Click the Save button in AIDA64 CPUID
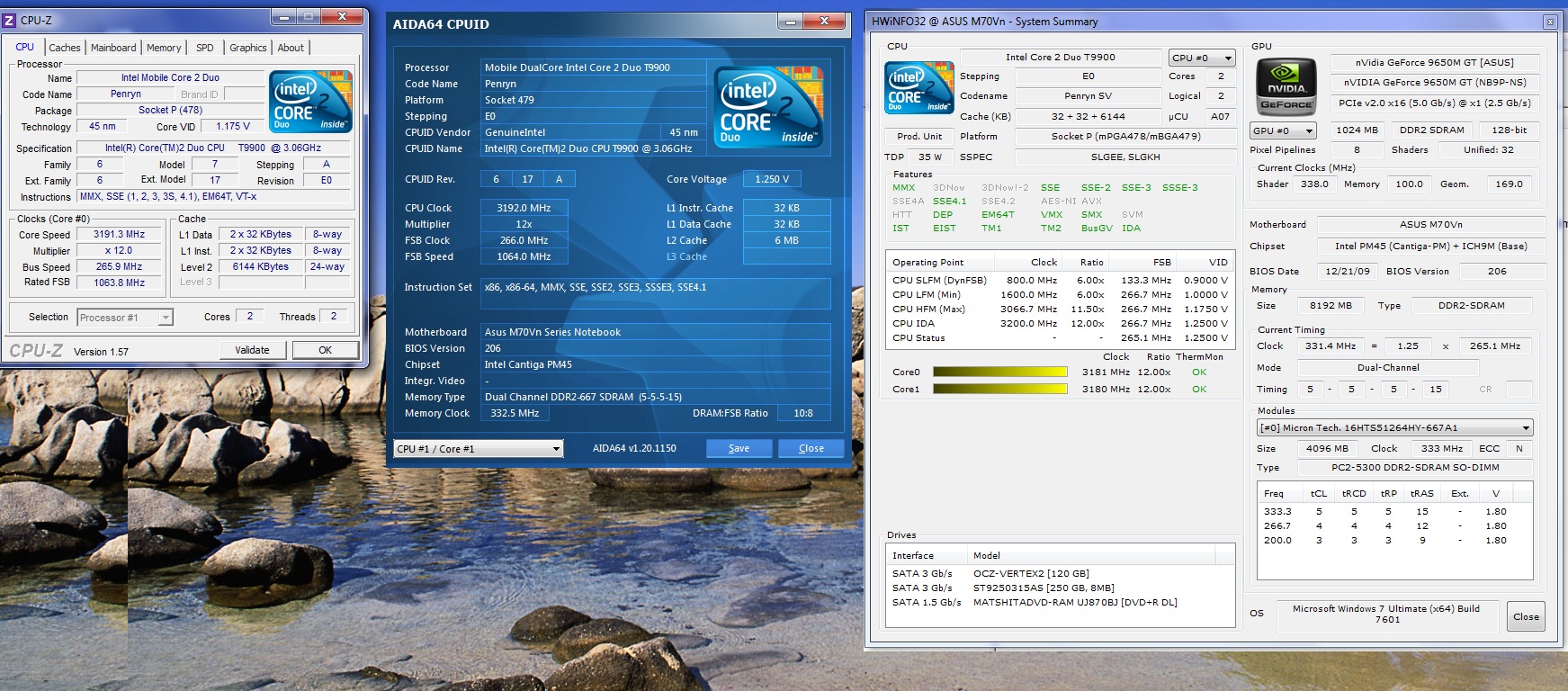 click(x=739, y=449)
